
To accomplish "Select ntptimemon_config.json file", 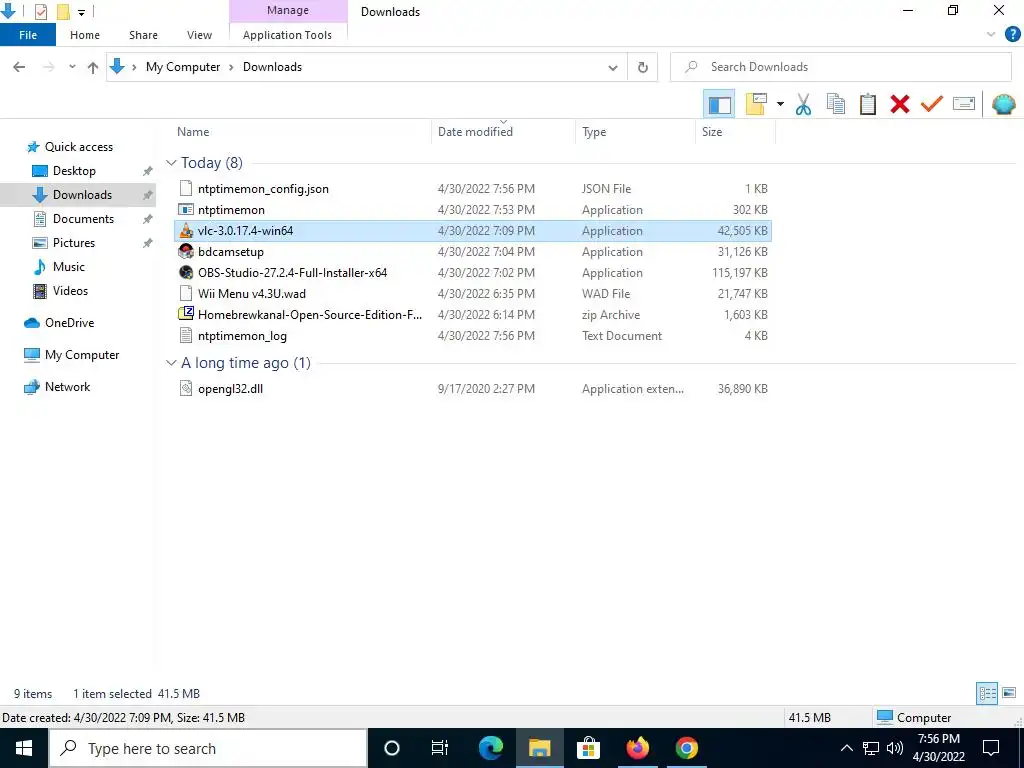I will click(473, 189).
